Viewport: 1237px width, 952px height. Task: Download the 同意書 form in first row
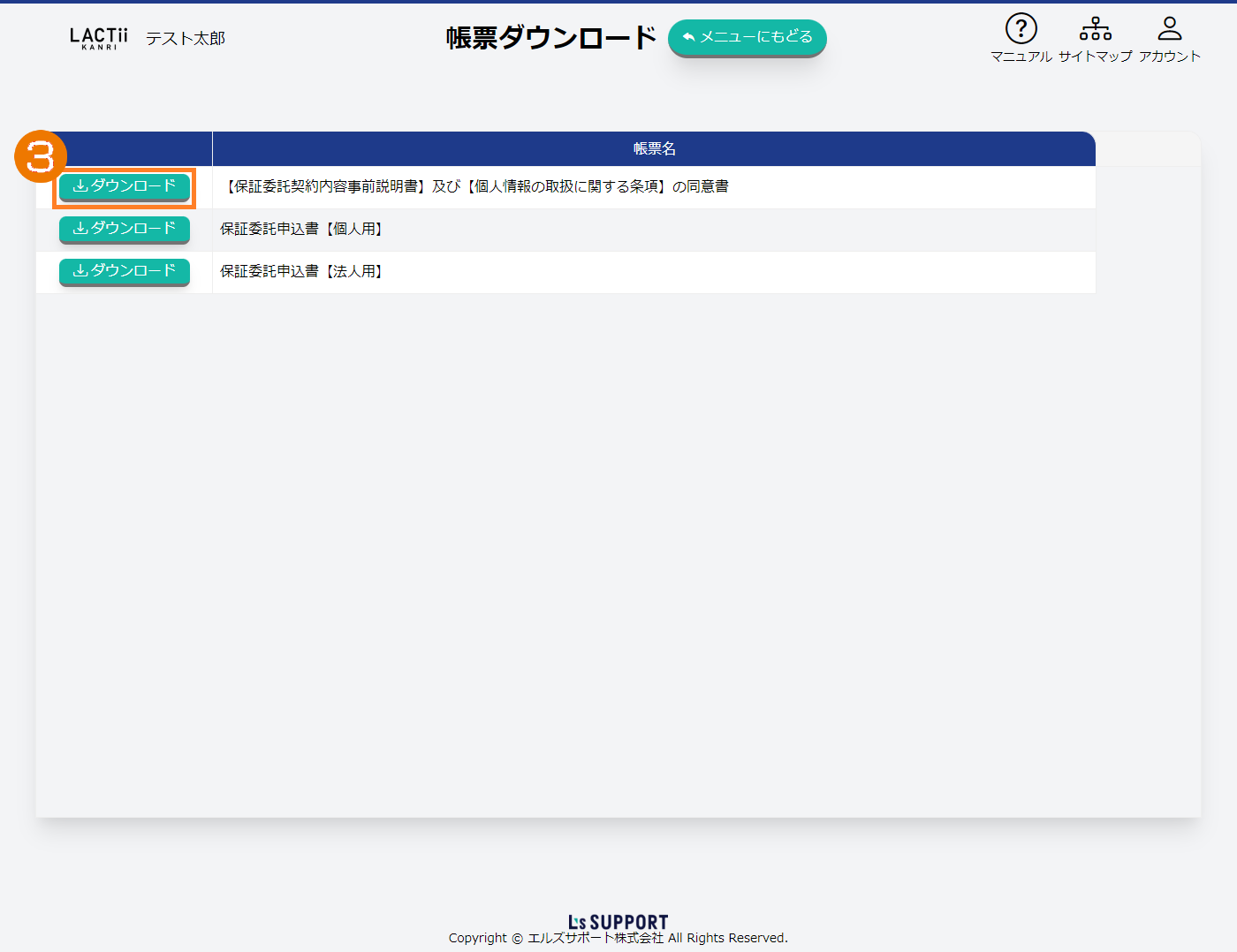click(x=125, y=186)
